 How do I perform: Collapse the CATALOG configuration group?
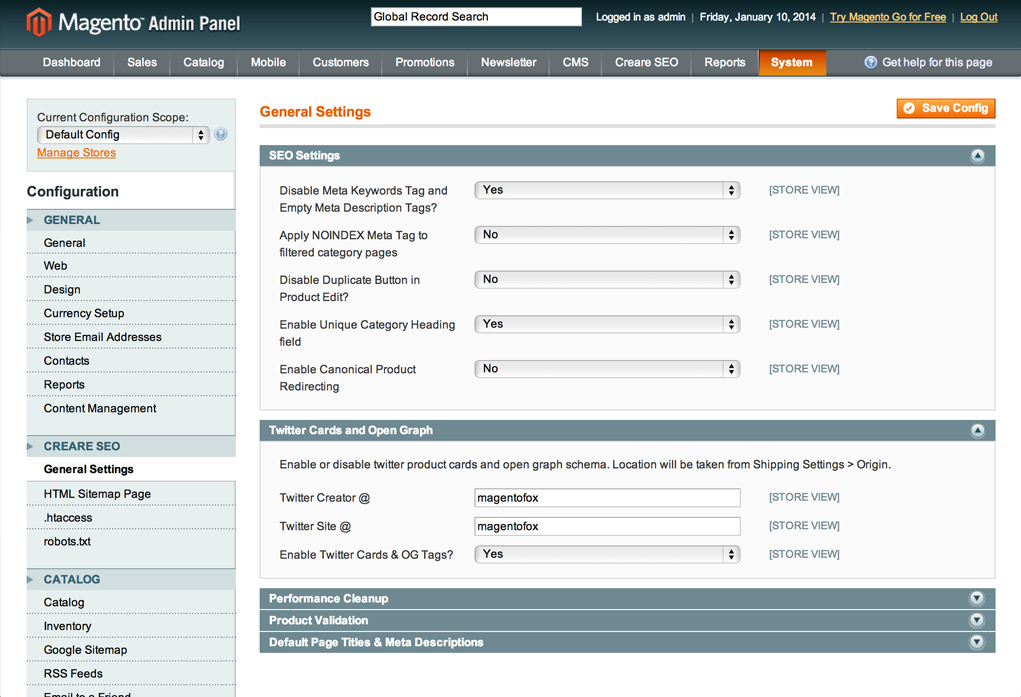(x=131, y=579)
